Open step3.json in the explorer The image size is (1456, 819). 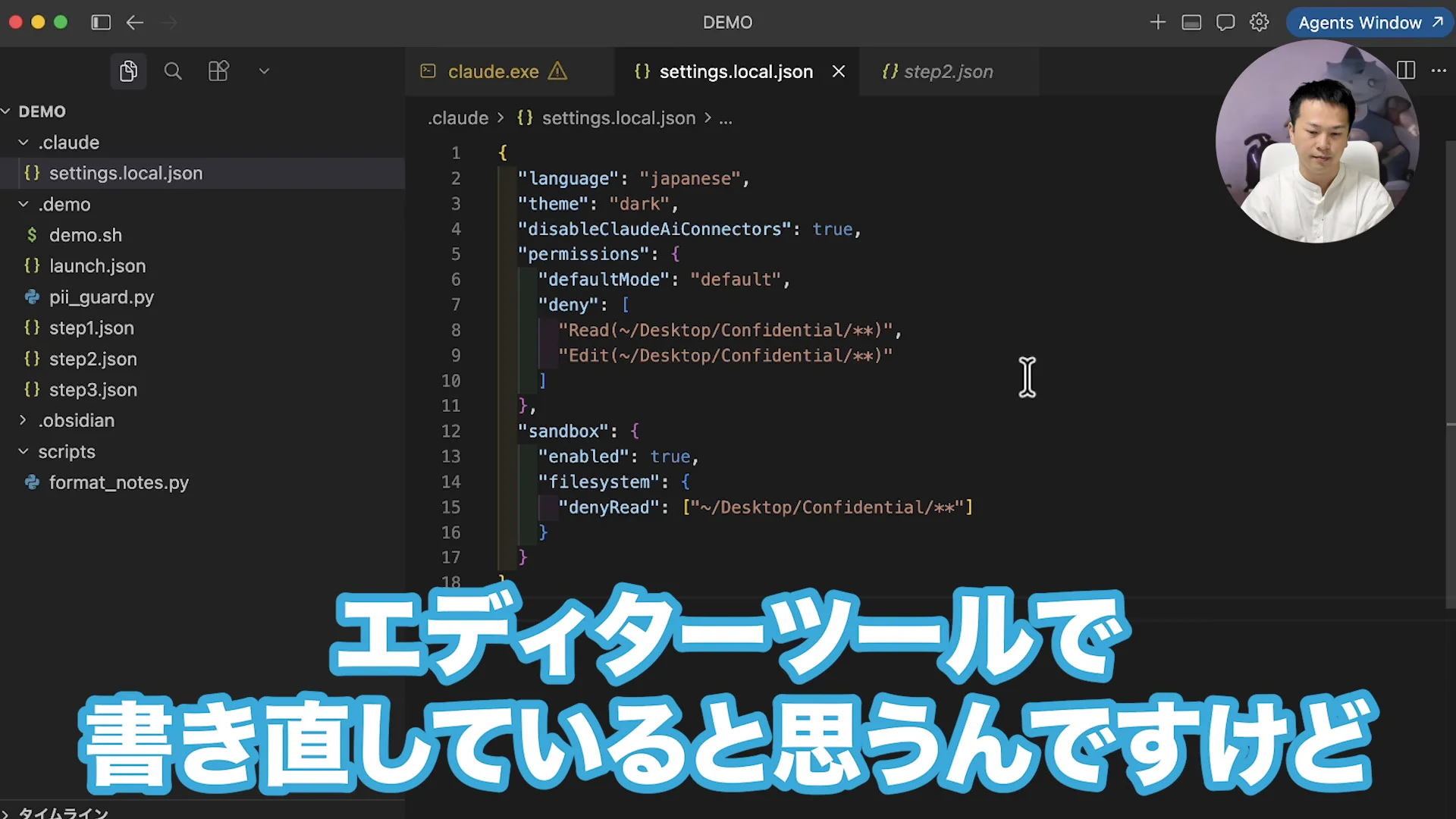[x=202, y=390]
